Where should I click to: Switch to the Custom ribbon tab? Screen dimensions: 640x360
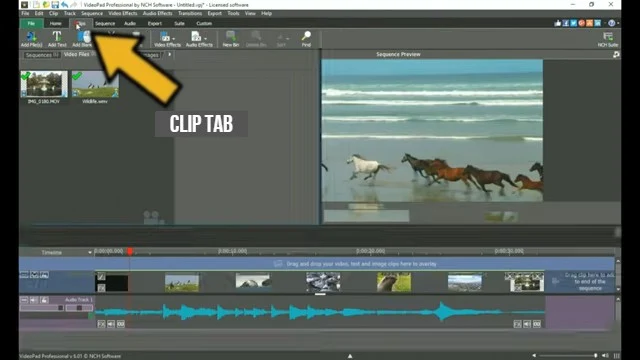click(204, 23)
